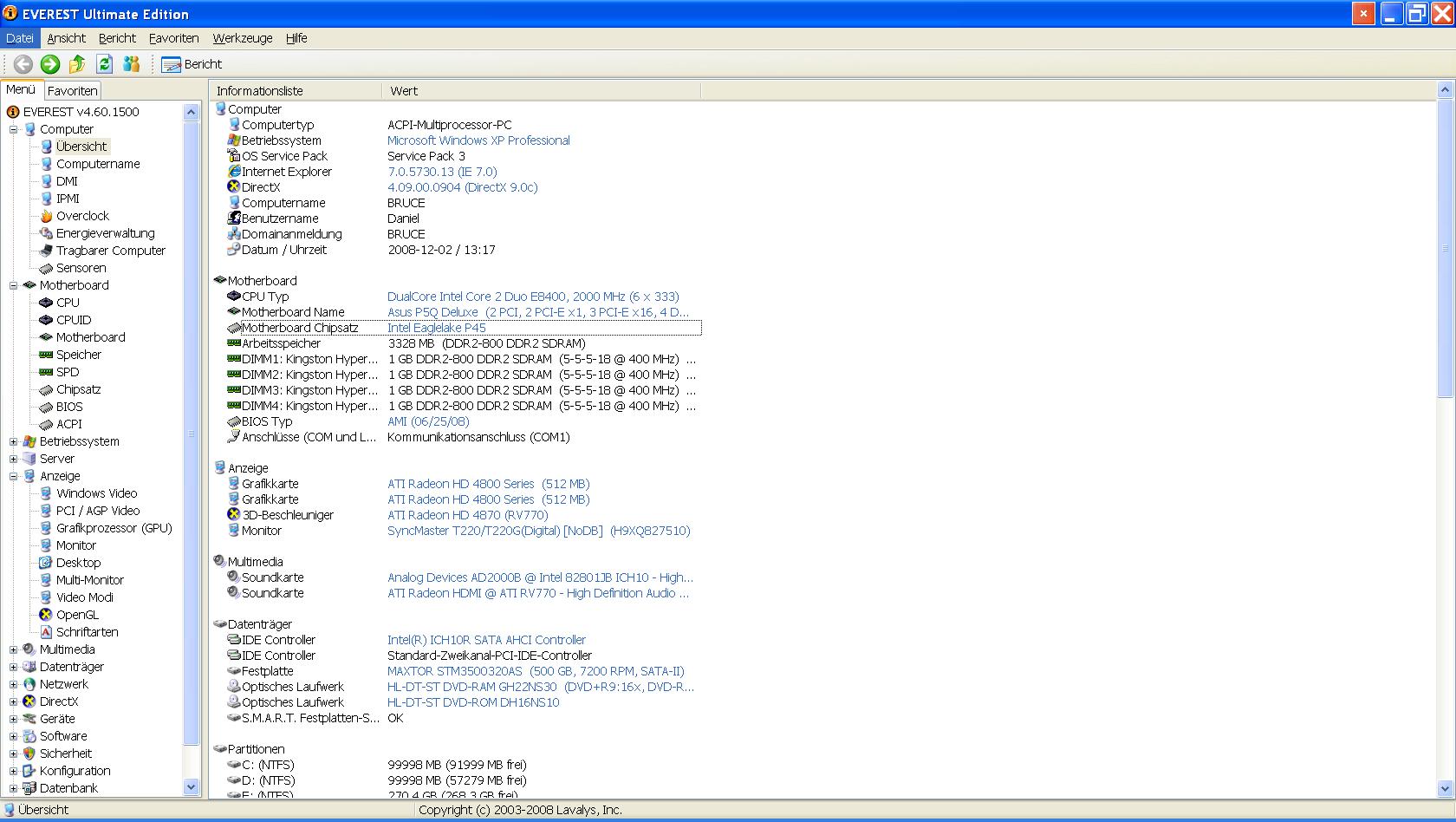Expand the Geräte tree node
1456x822 pixels.
13,719
